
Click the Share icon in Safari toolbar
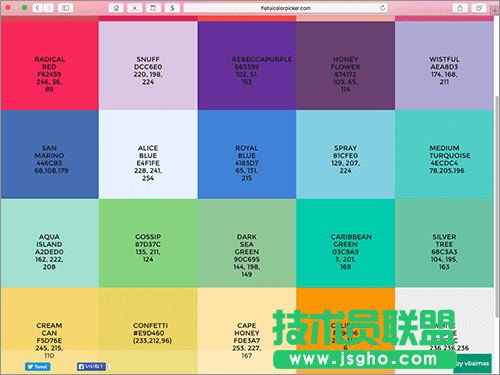pyautogui.click(x=460, y=8)
